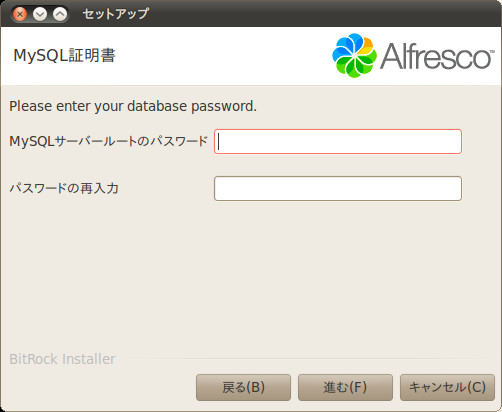The image size is (502, 412).
Task: Maximize the setup window
Action: (60, 14)
